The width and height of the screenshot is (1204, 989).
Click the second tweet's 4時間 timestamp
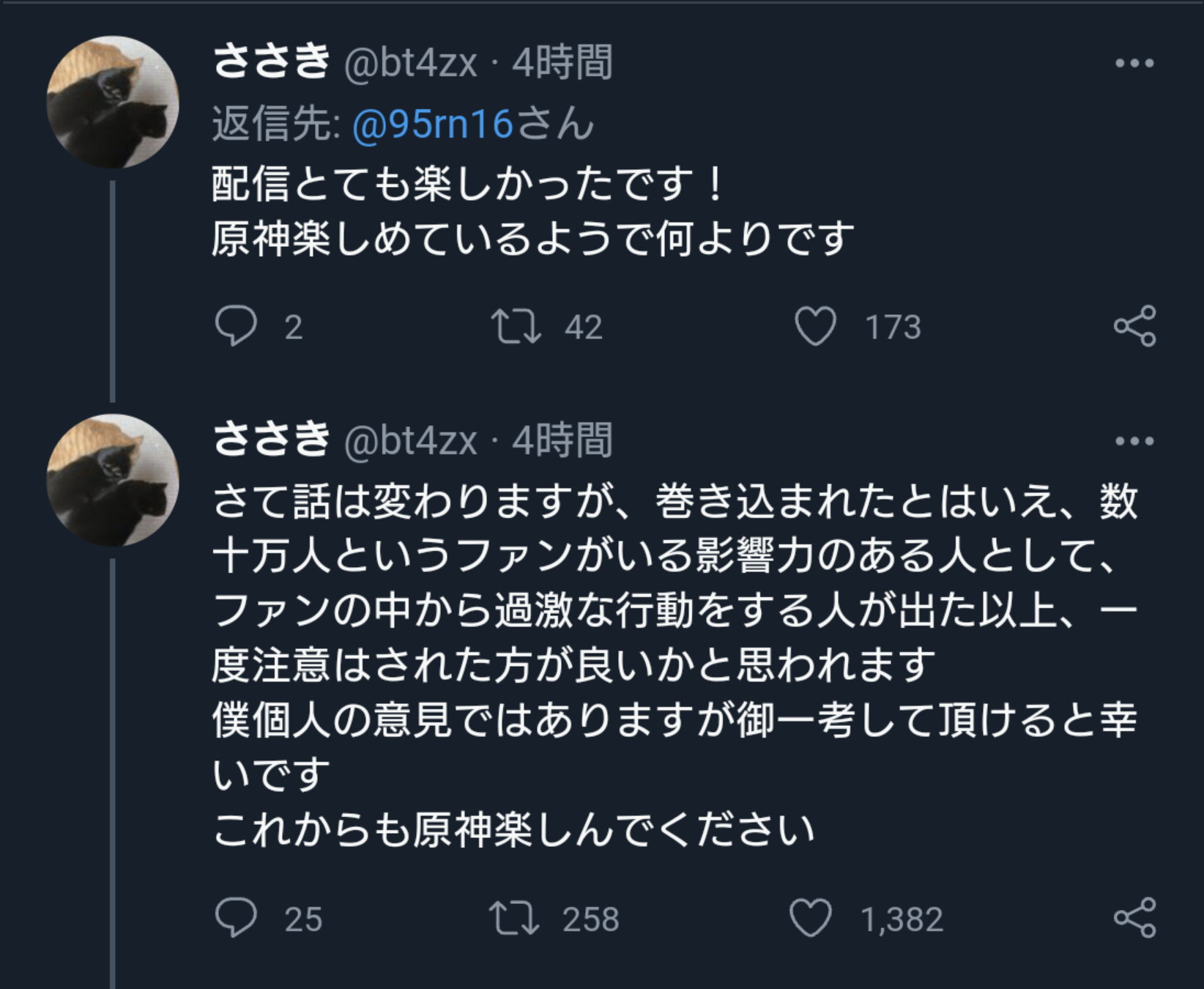click(562, 440)
